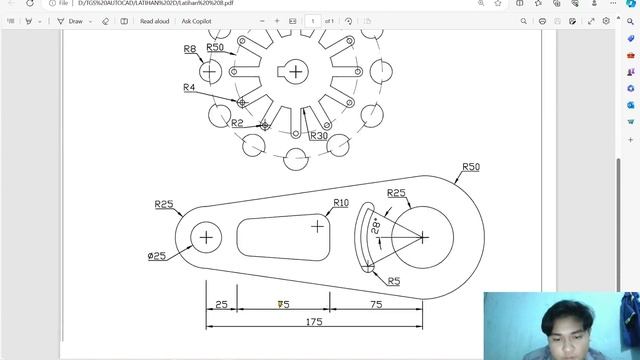The width and height of the screenshot is (640, 360).
Task: Open sidebar Microsoft 365 icon
Action: tap(631, 88)
